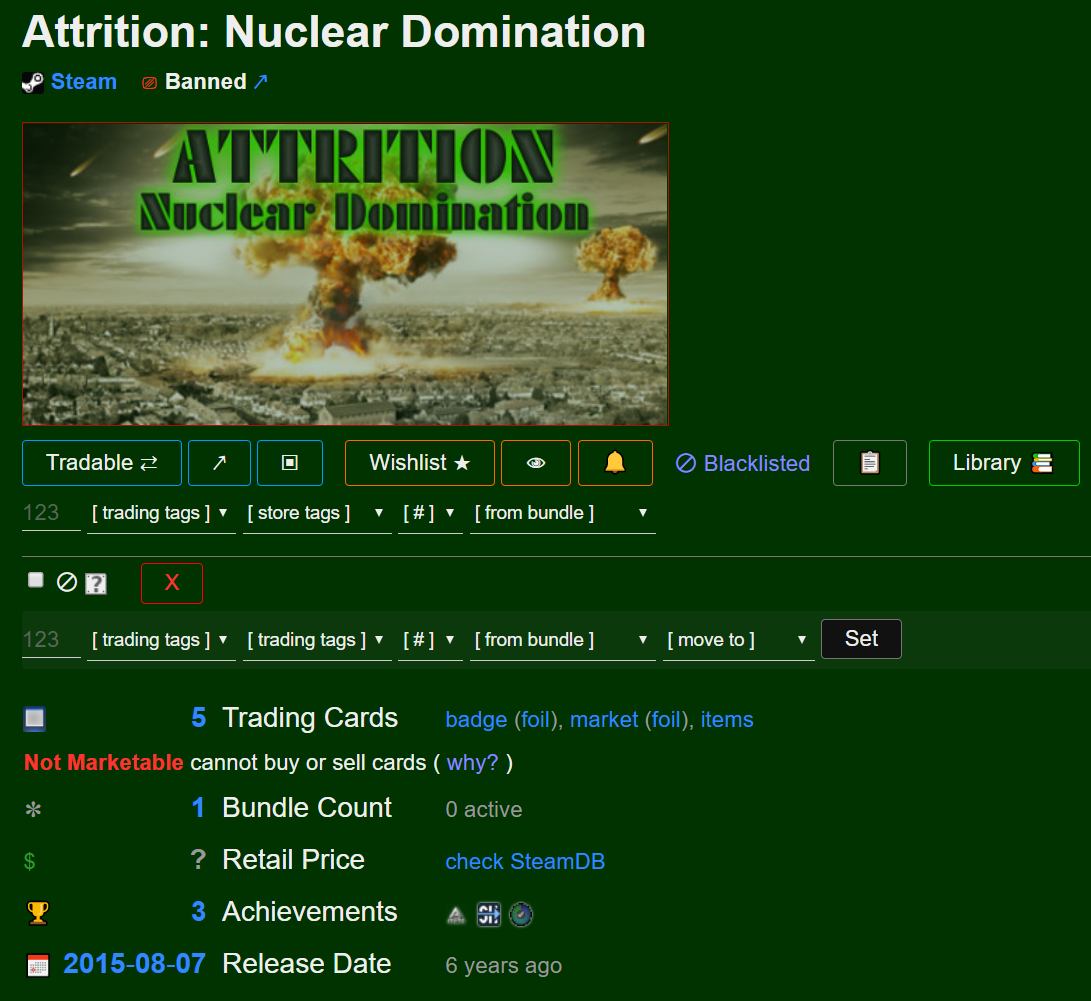
Task: Click the Banned status label
Action: click(206, 81)
